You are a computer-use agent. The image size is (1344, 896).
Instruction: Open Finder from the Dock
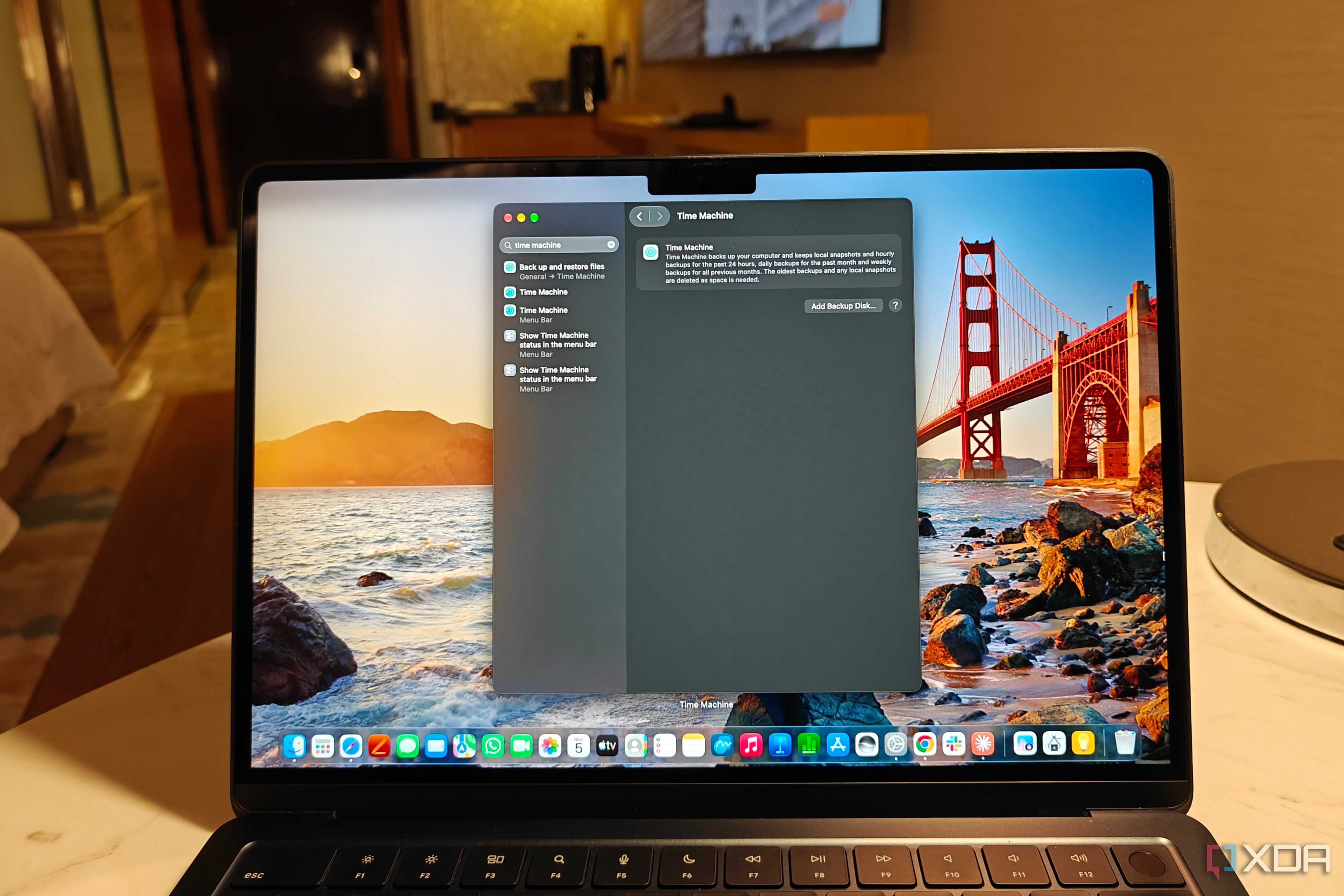coord(295,746)
